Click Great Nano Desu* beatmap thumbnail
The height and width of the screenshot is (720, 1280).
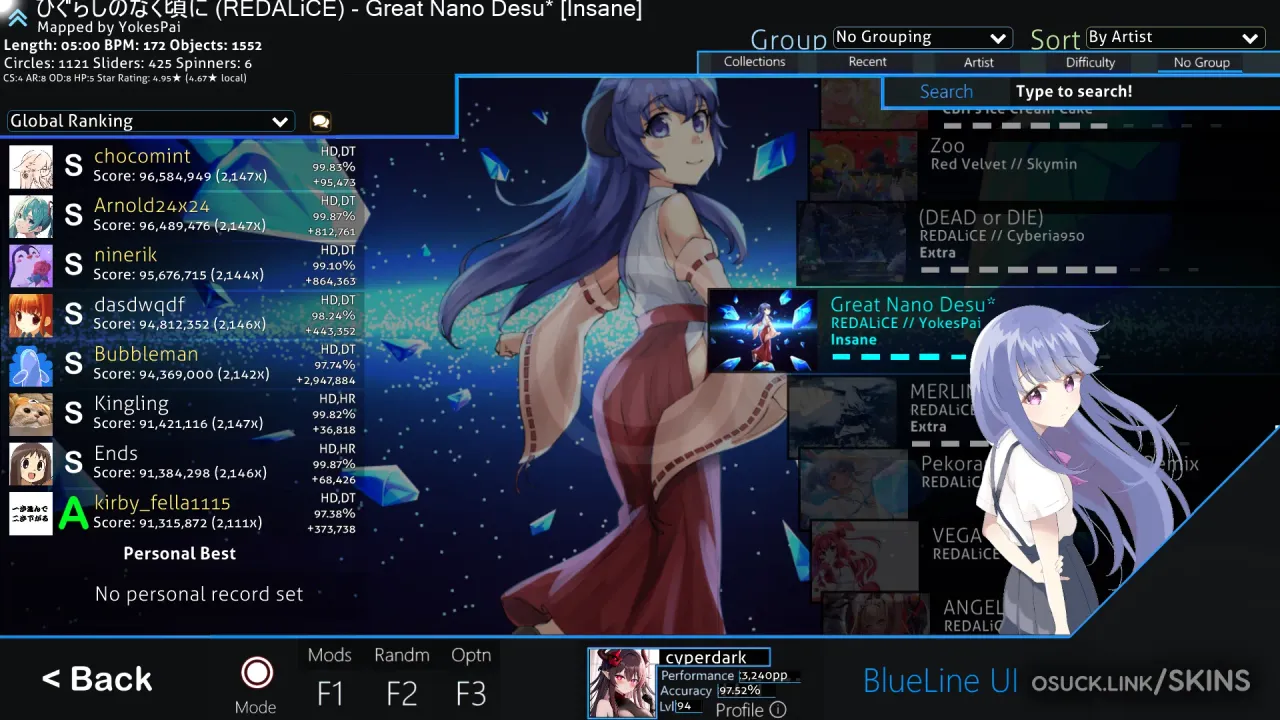coord(764,331)
